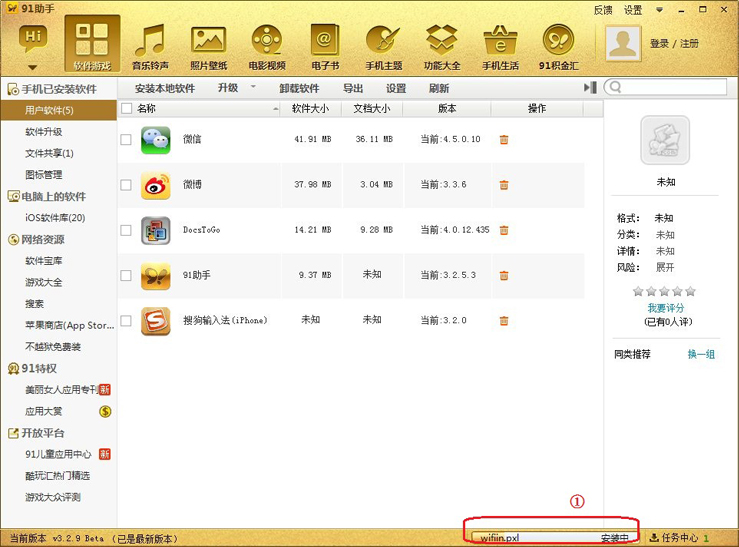Click the 应用大赏 gold coin badge
The image size is (739, 547).
105,411
